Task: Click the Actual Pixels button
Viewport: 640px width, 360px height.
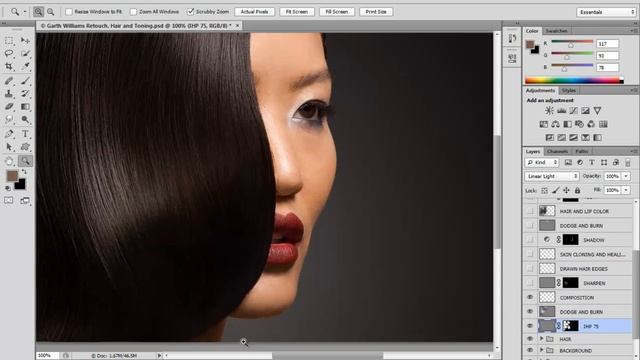Action: (254, 12)
